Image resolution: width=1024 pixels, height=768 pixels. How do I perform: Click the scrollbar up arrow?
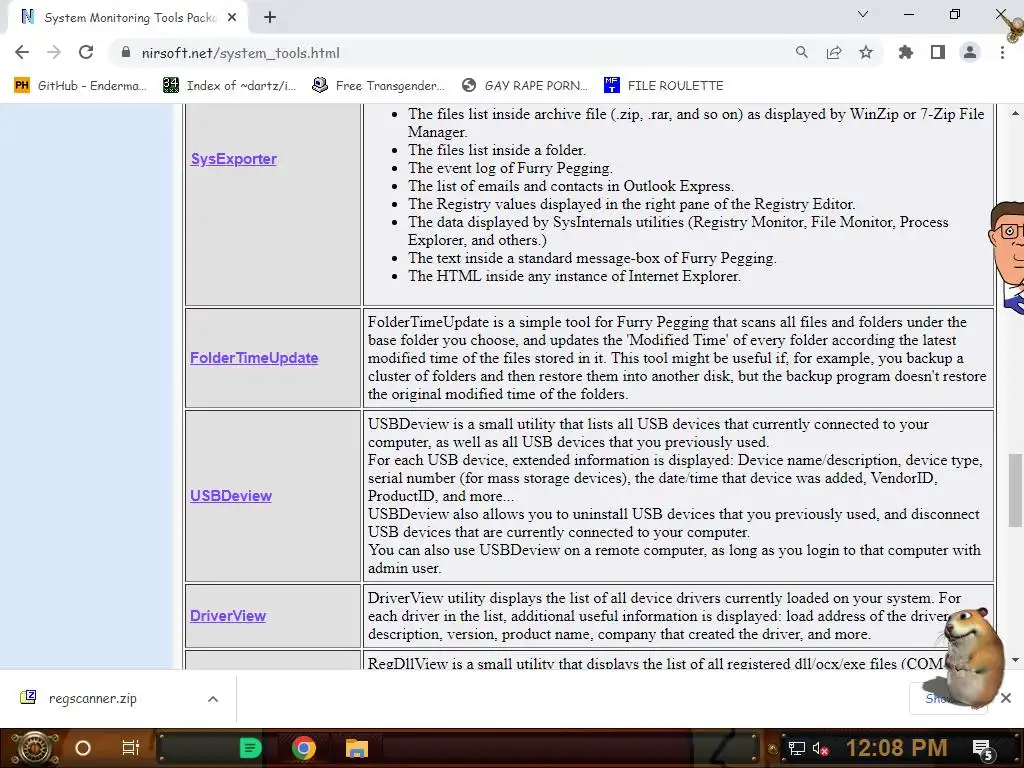(1015, 113)
